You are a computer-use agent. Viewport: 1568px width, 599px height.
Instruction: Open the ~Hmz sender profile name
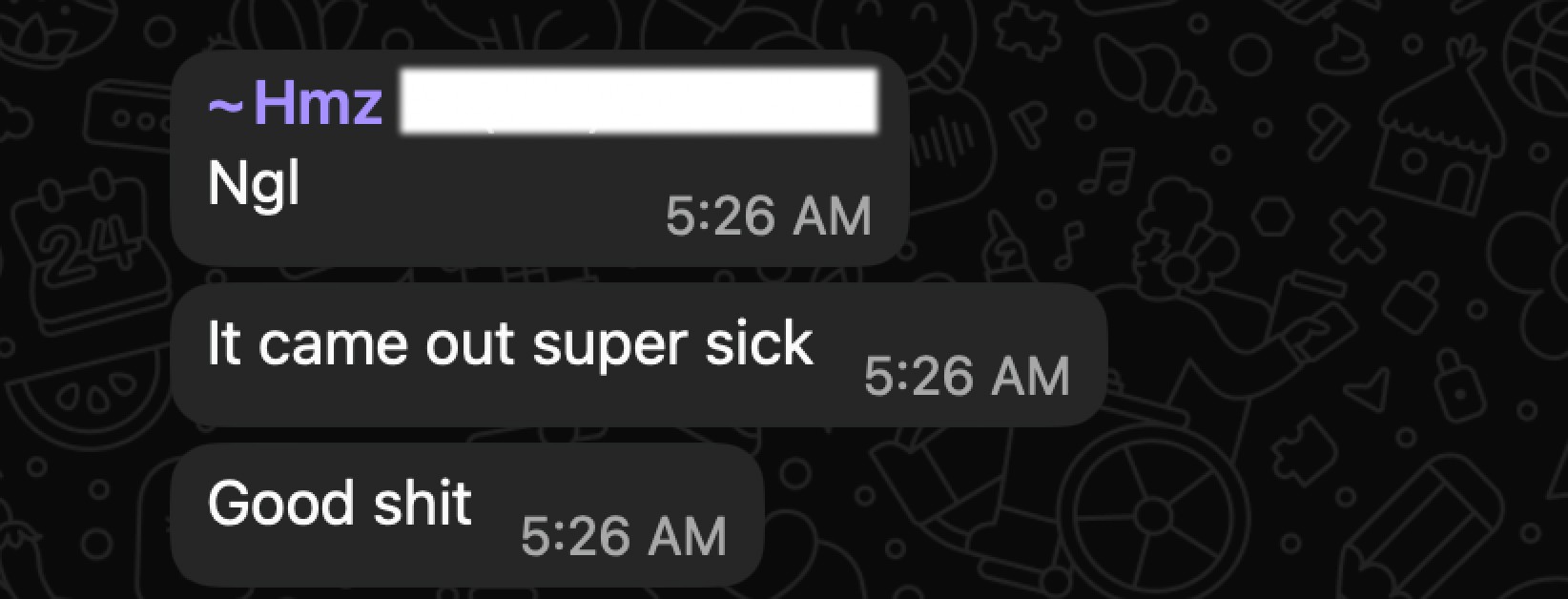click(295, 104)
